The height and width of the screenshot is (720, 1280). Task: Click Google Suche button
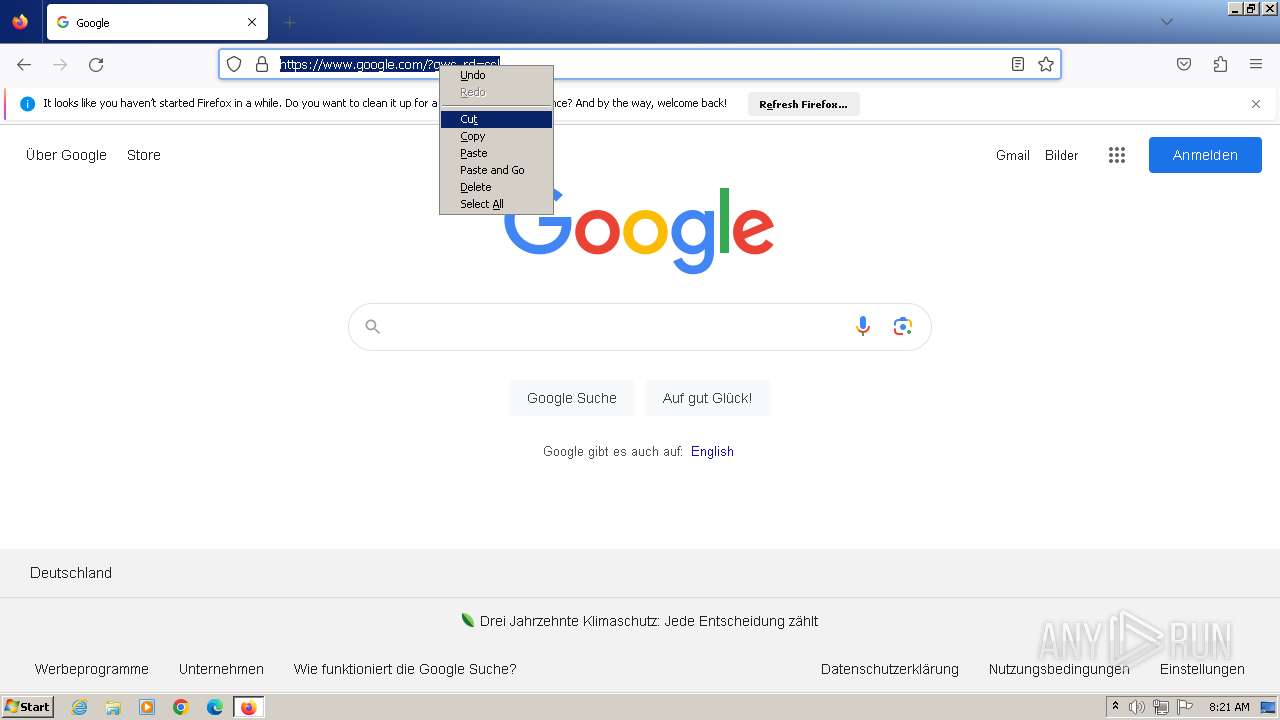pos(572,398)
